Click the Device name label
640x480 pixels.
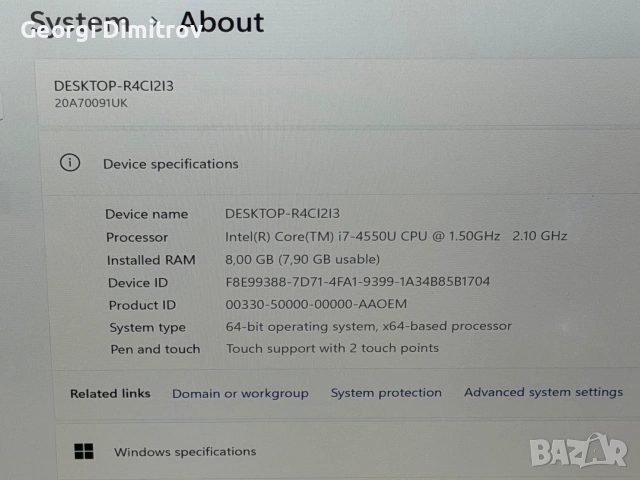pyautogui.click(x=147, y=214)
